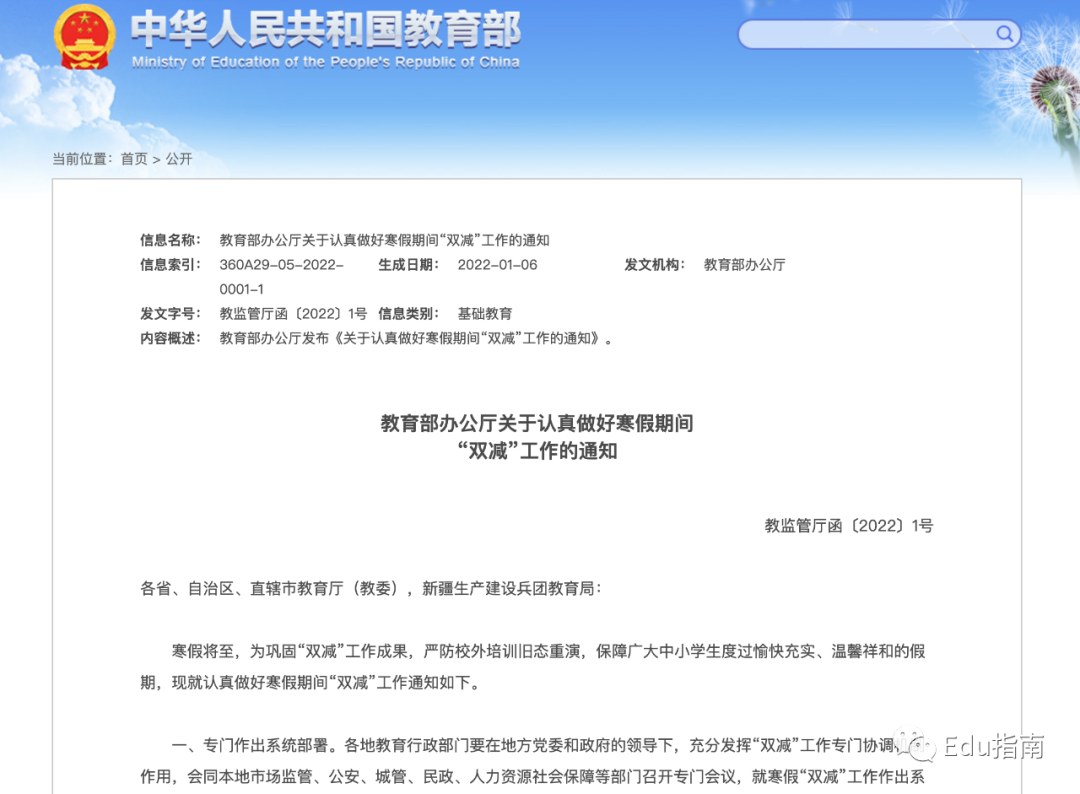
Task: Click the 当前位置 breadcrumb label
Action: pyautogui.click(x=82, y=159)
